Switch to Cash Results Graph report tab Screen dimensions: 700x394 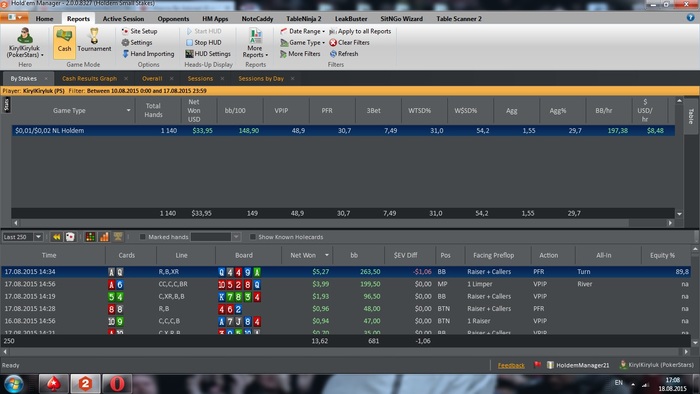(x=89, y=79)
